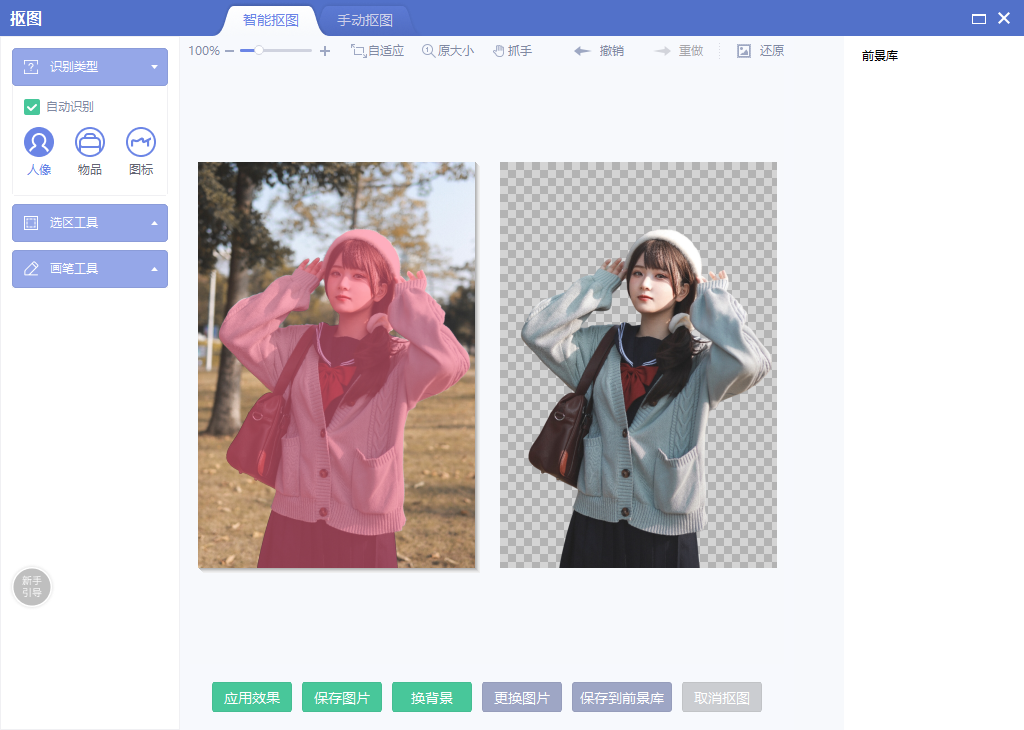
Task: Select the 人像 portrait recognition icon
Action: (39, 142)
